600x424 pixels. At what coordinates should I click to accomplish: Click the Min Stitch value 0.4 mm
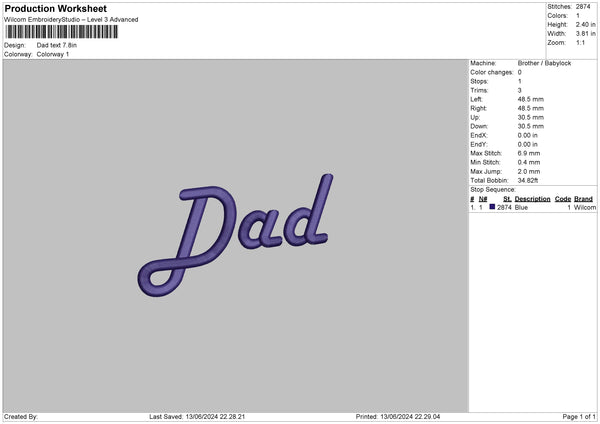529,162
